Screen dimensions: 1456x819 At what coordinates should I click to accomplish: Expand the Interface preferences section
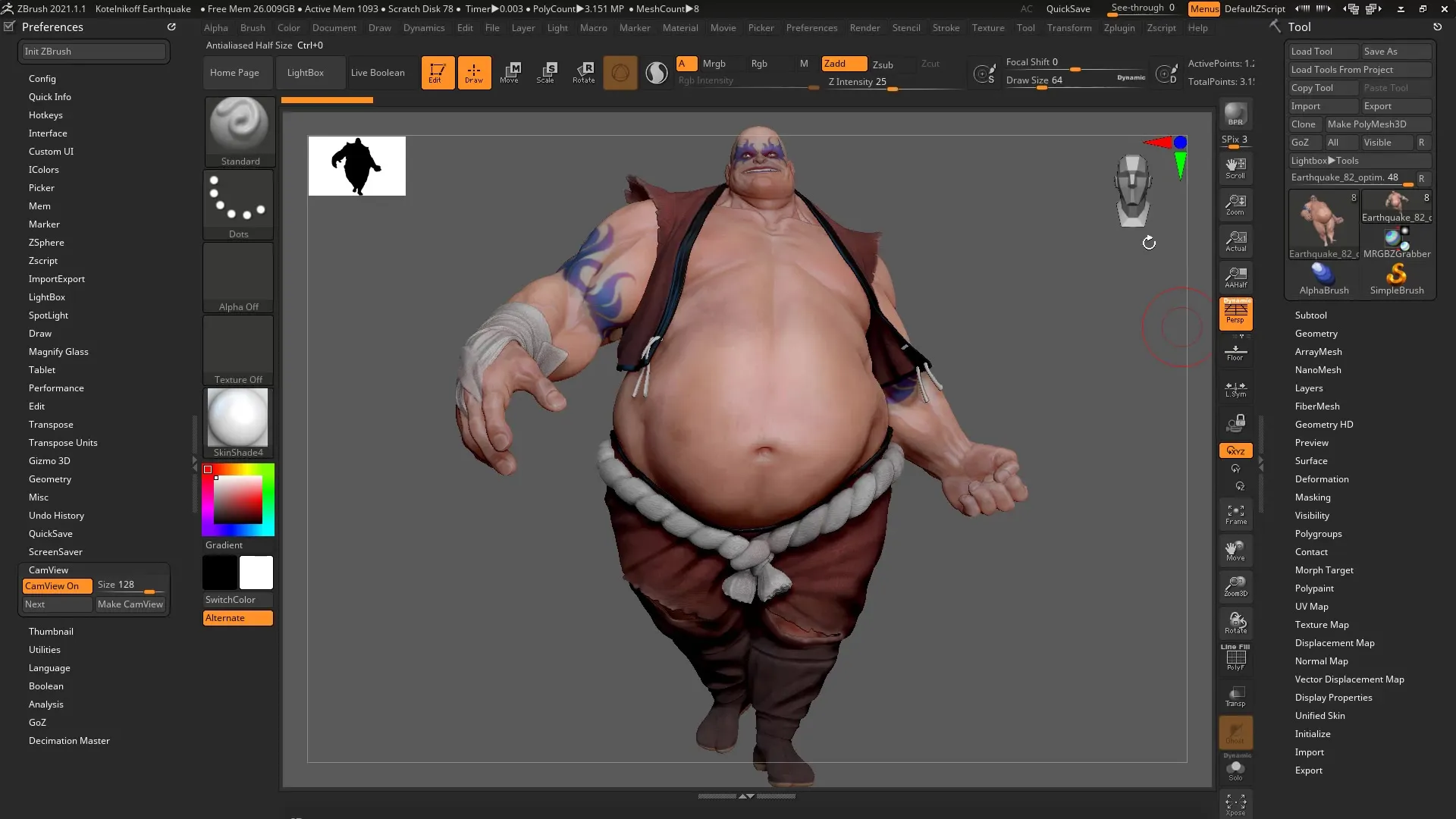pyautogui.click(x=48, y=133)
